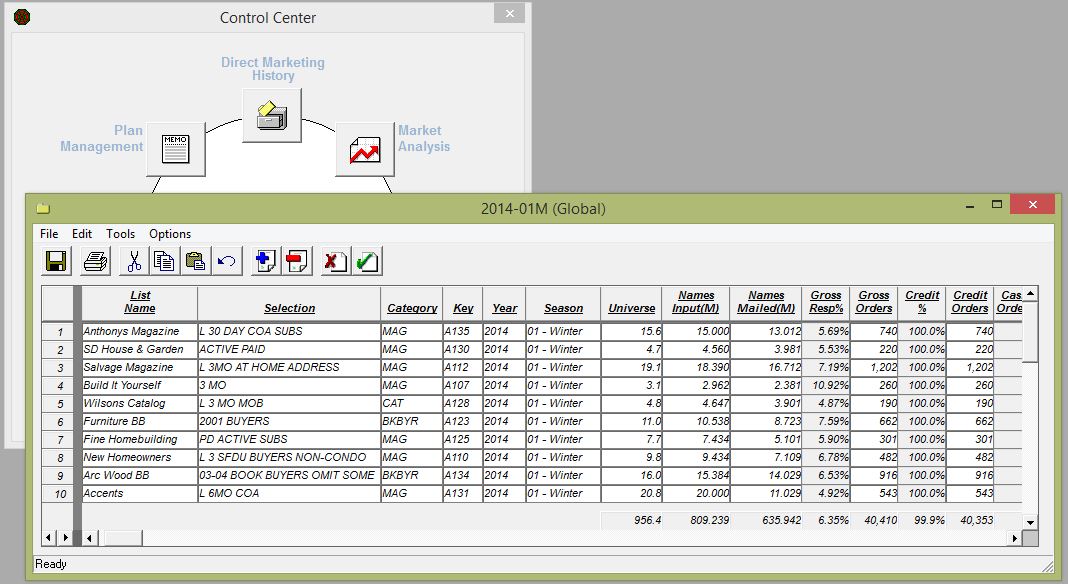Click the vertical scrollbar up arrow

coord(1031,294)
